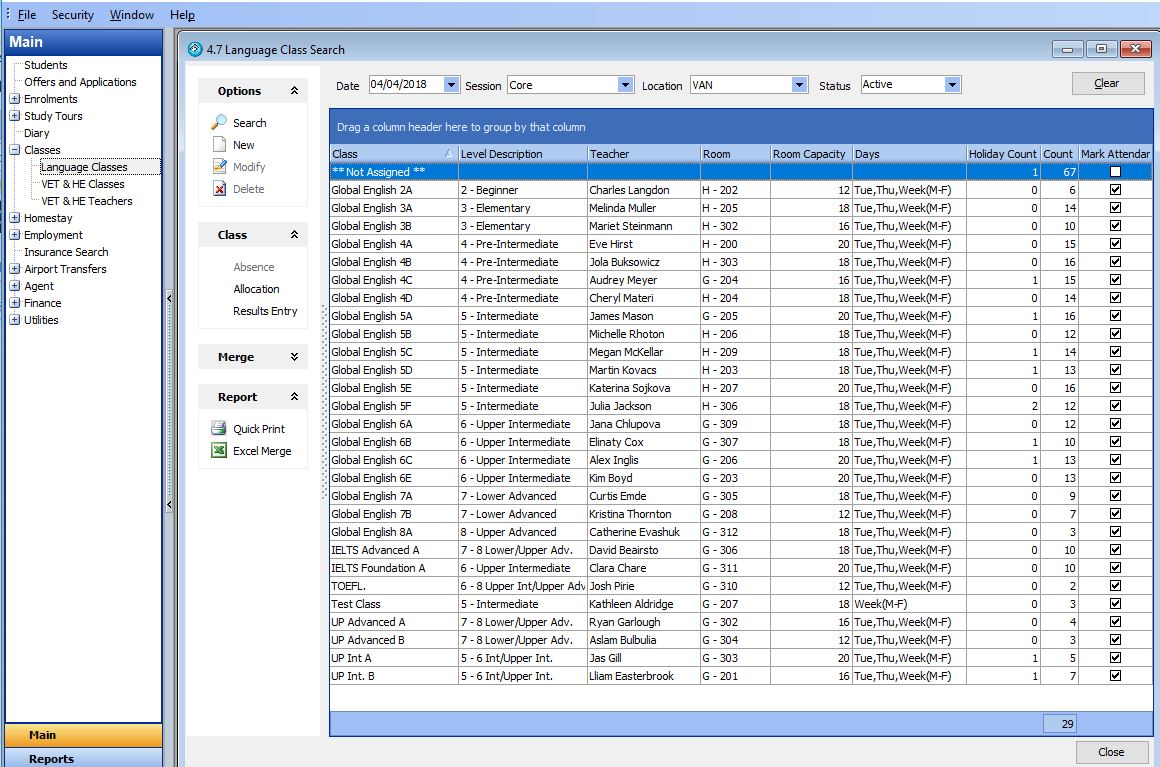1160x767 pixels.
Task: Uncheck Mark Attendance for Global English 2A
Action: 1115,190
